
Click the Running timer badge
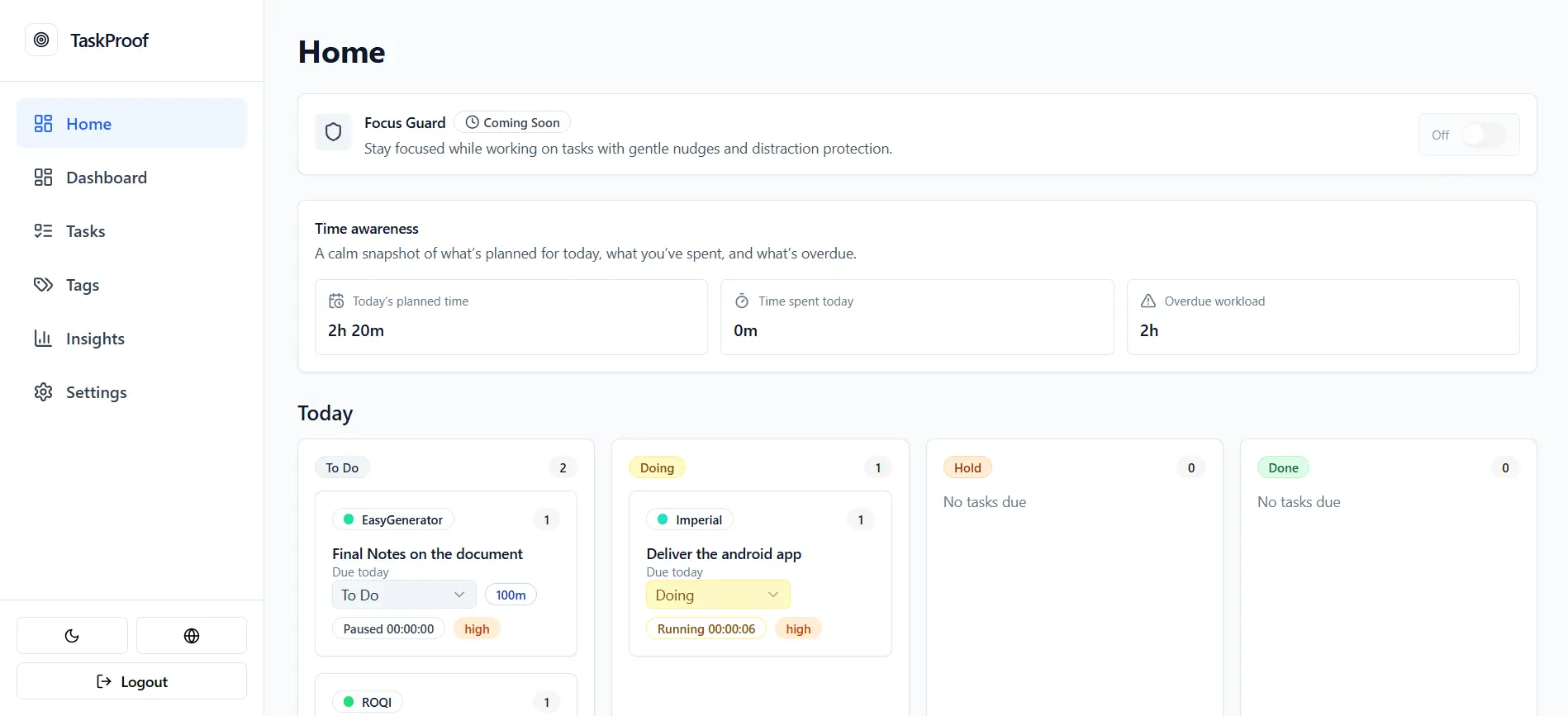706,628
